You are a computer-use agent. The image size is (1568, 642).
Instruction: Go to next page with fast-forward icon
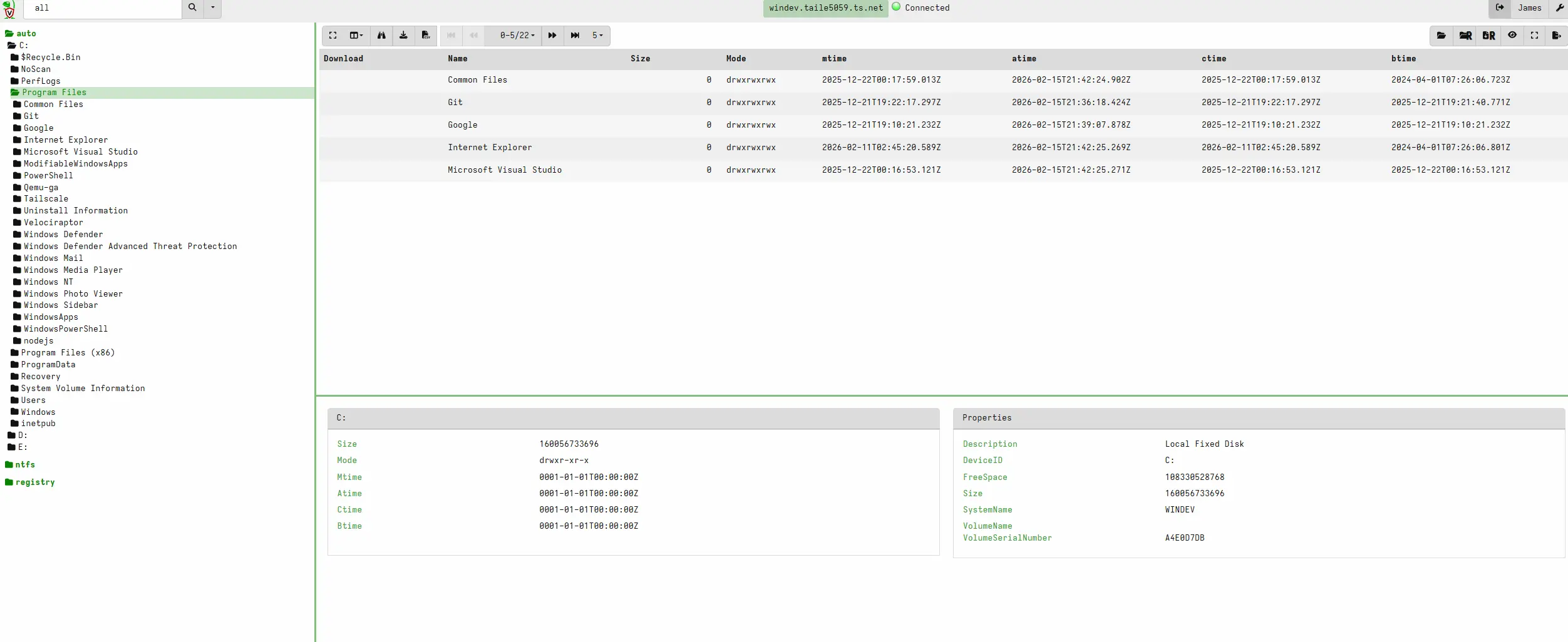coord(552,36)
